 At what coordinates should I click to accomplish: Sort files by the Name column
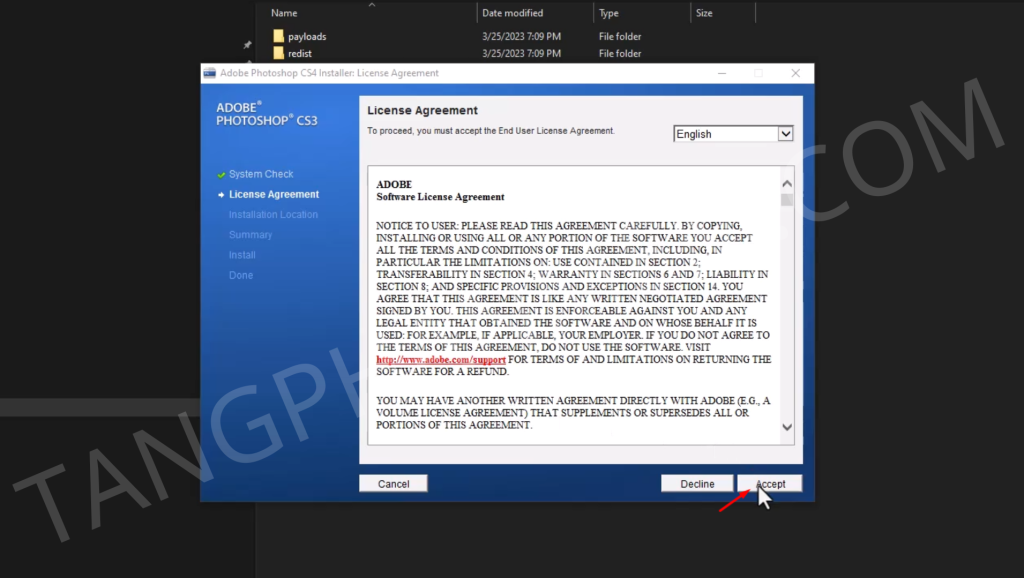click(x=284, y=13)
